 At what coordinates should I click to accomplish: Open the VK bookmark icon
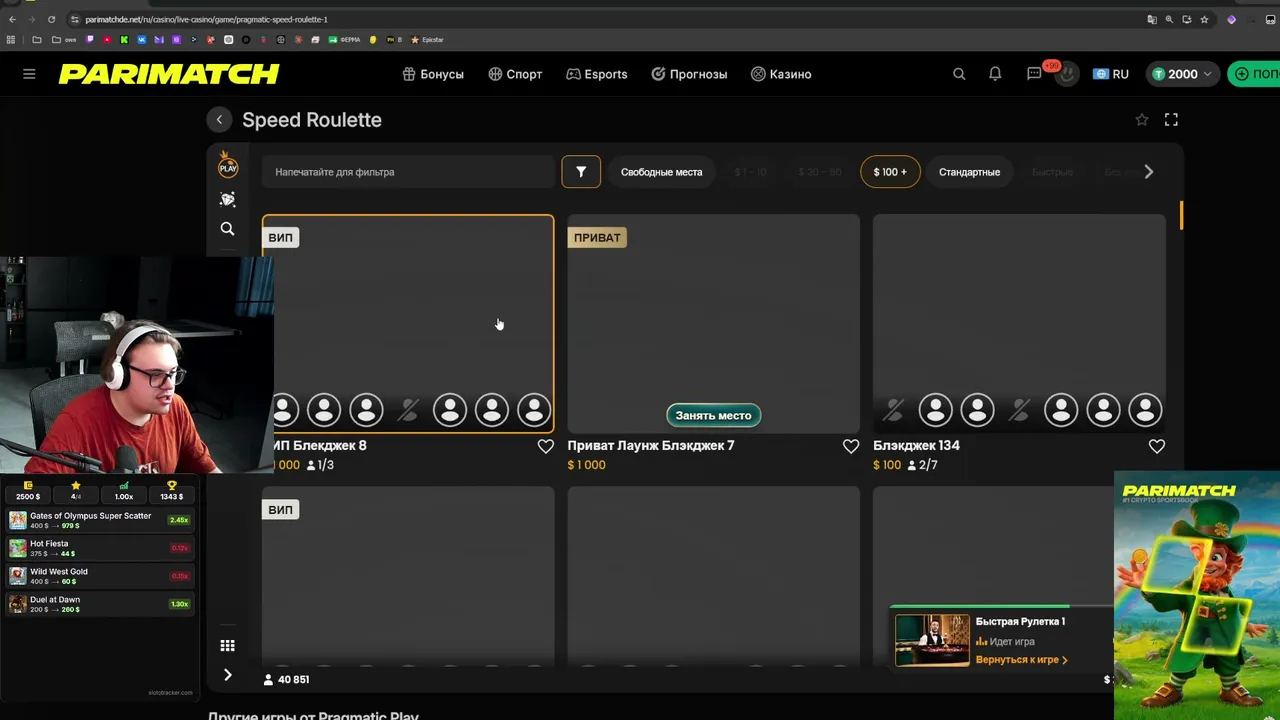coord(141,40)
